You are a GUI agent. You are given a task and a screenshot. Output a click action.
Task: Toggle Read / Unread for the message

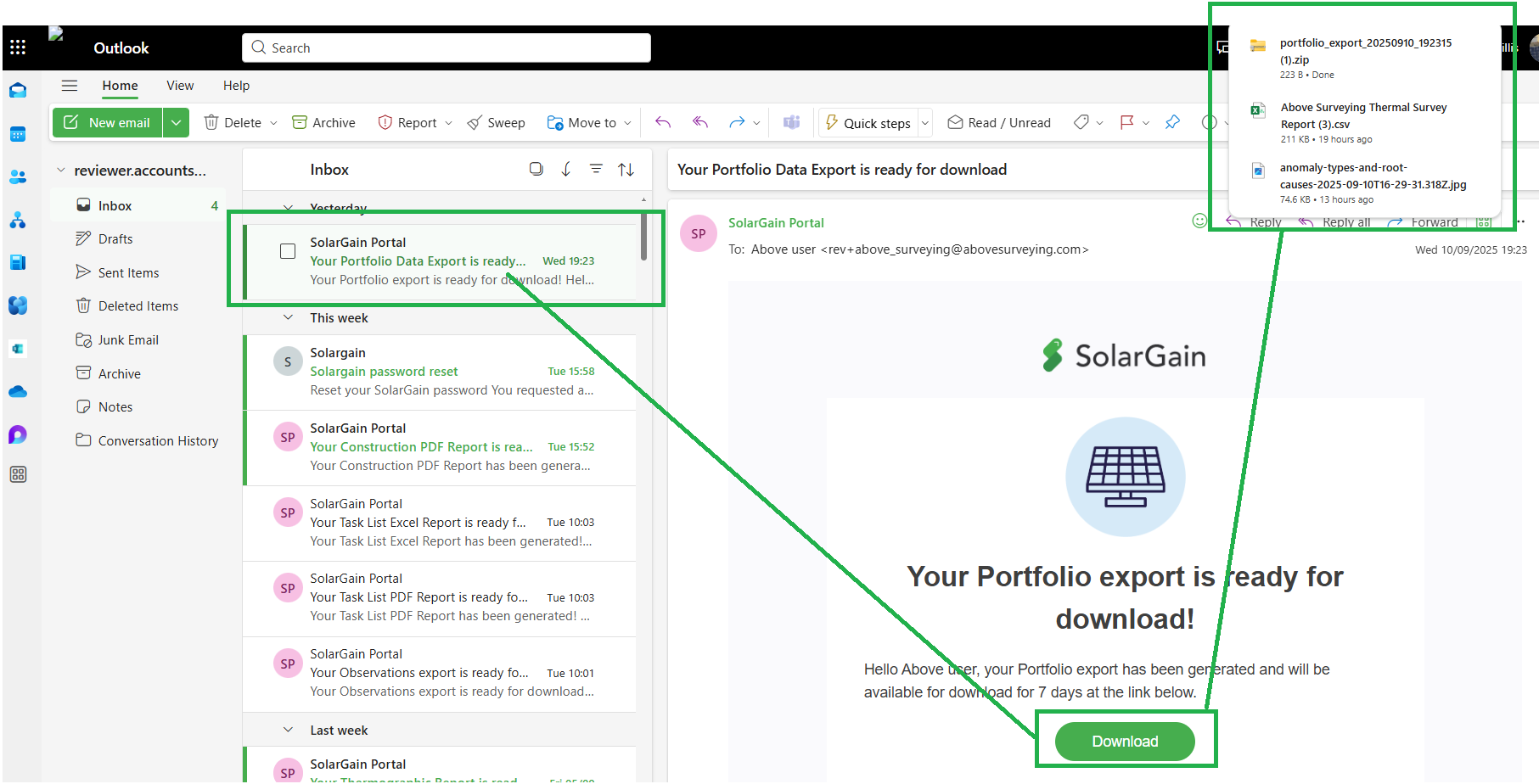pos(998,123)
